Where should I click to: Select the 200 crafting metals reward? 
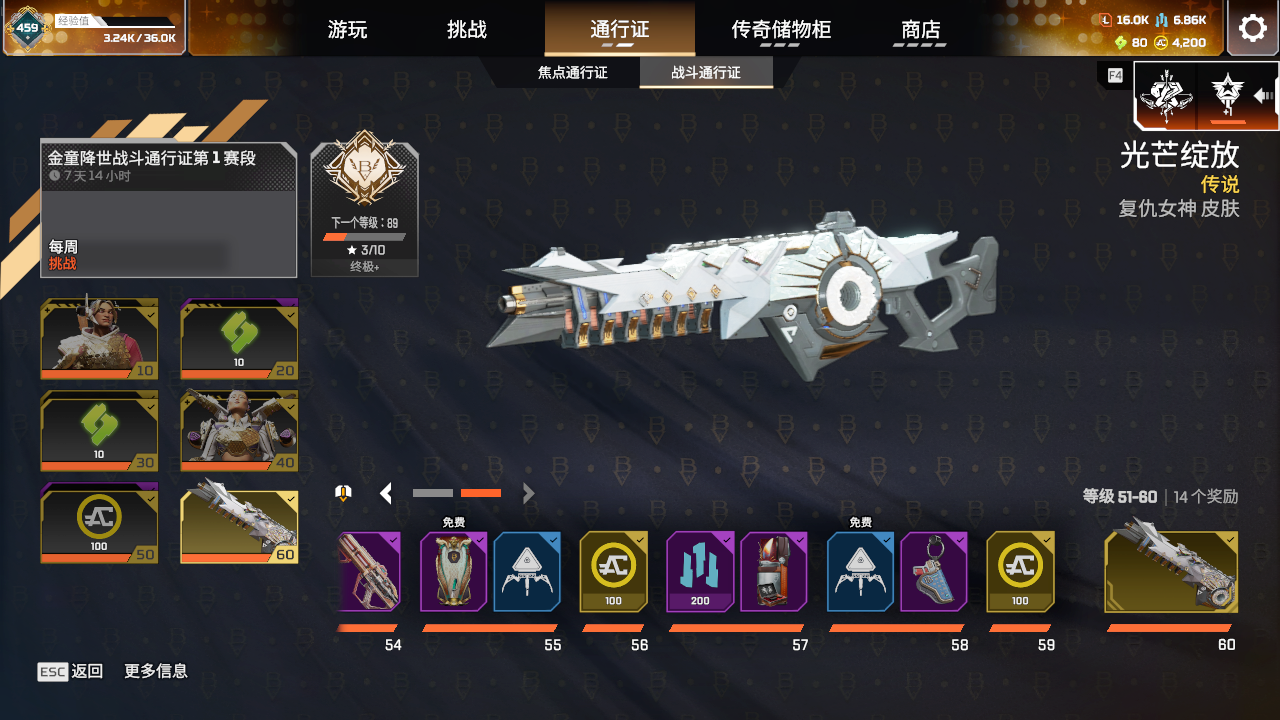pyautogui.click(x=700, y=571)
